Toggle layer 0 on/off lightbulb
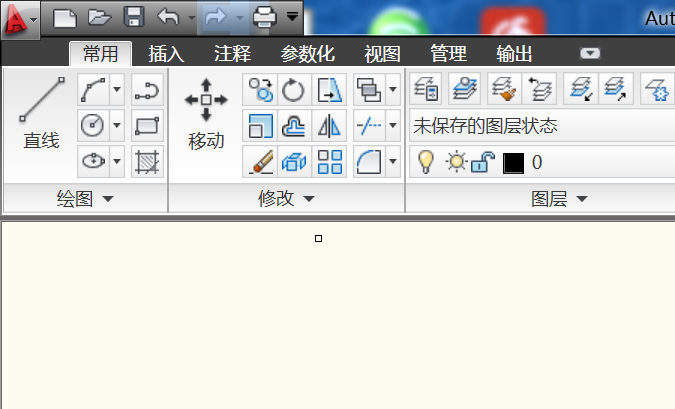The width and height of the screenshot is (675, 409). coord(425,162)
